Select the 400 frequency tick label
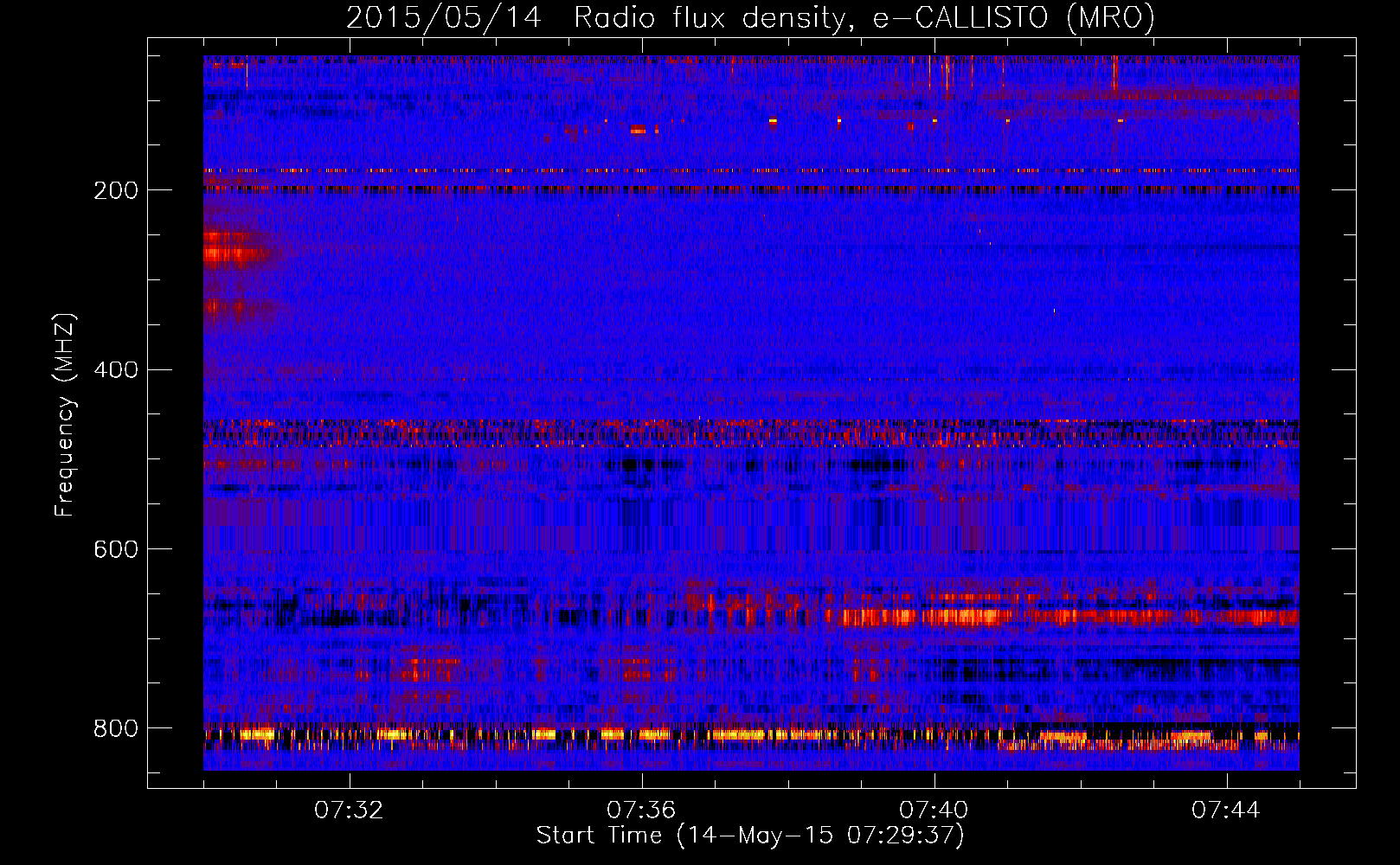 [116, 370]
